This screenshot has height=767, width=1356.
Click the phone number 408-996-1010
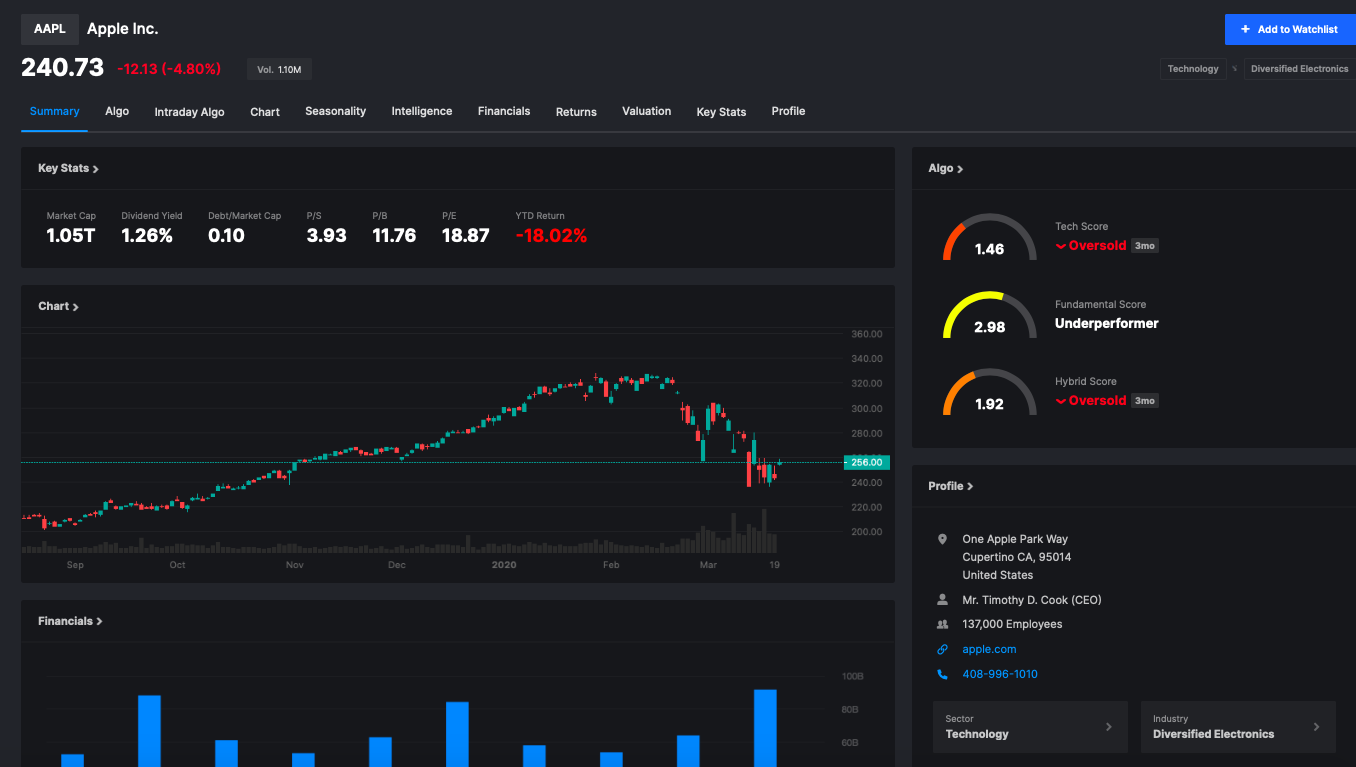pyautogui.click(x=1000, y=674)
